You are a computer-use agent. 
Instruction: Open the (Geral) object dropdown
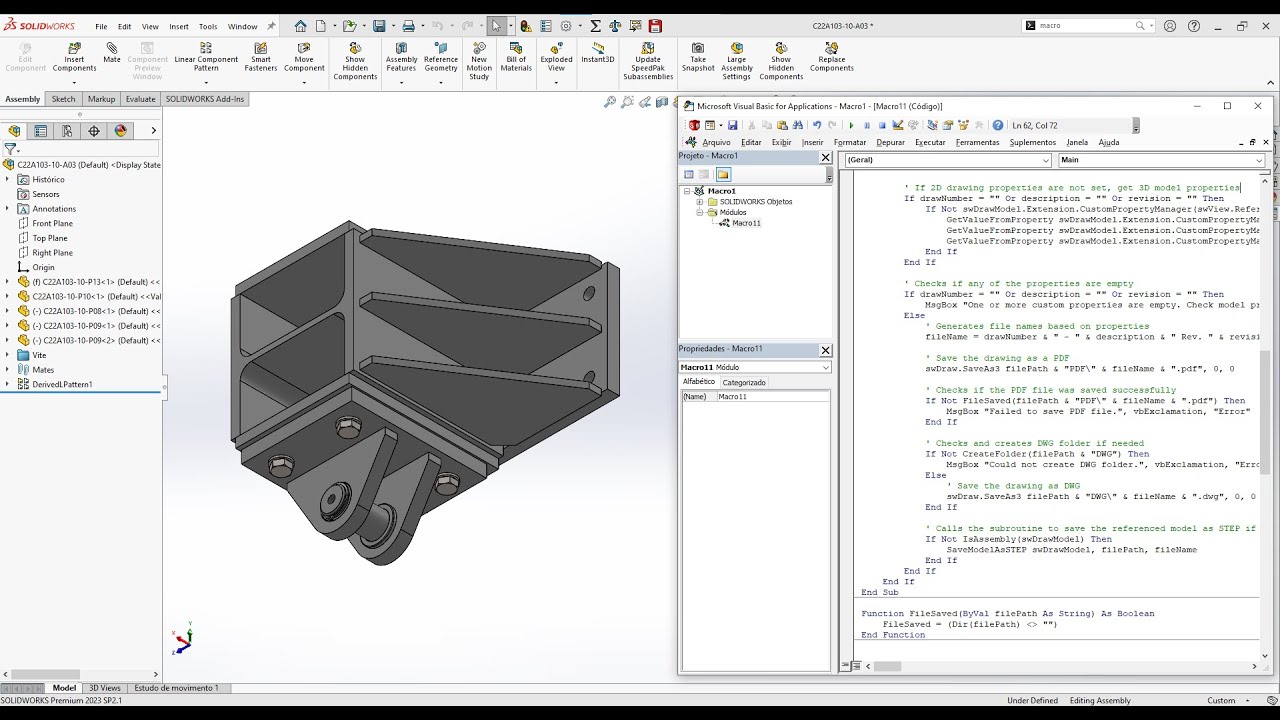pos(1046,160)
